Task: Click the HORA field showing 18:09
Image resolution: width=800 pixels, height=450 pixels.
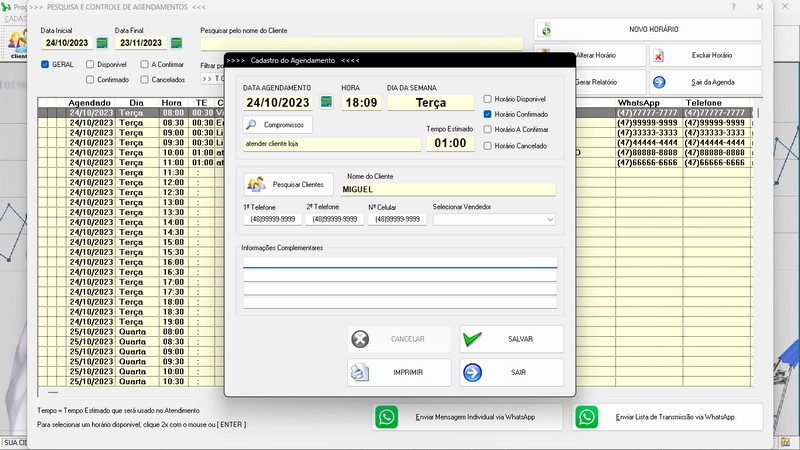Action: [x=361, y=103]
